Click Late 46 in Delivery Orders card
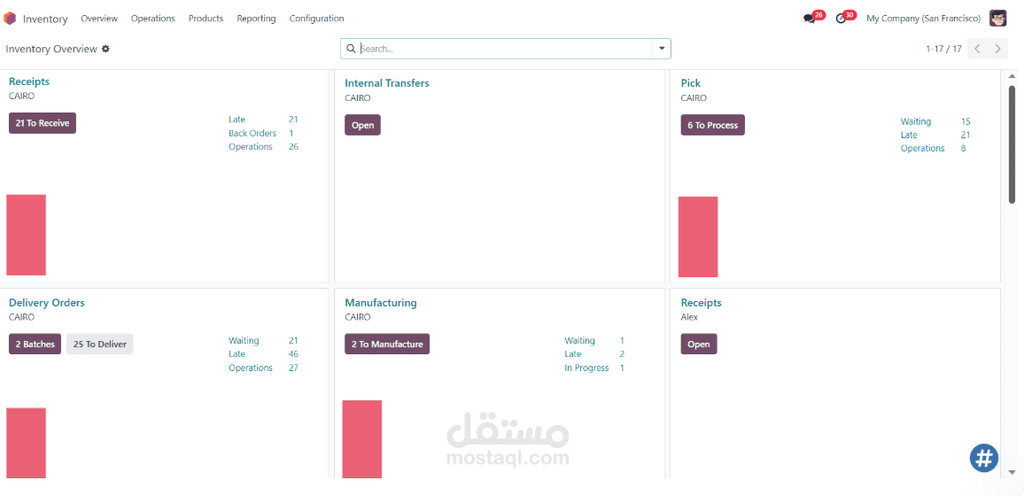The height and width of the screenshot is (496, 1024). tap(263, 354)
